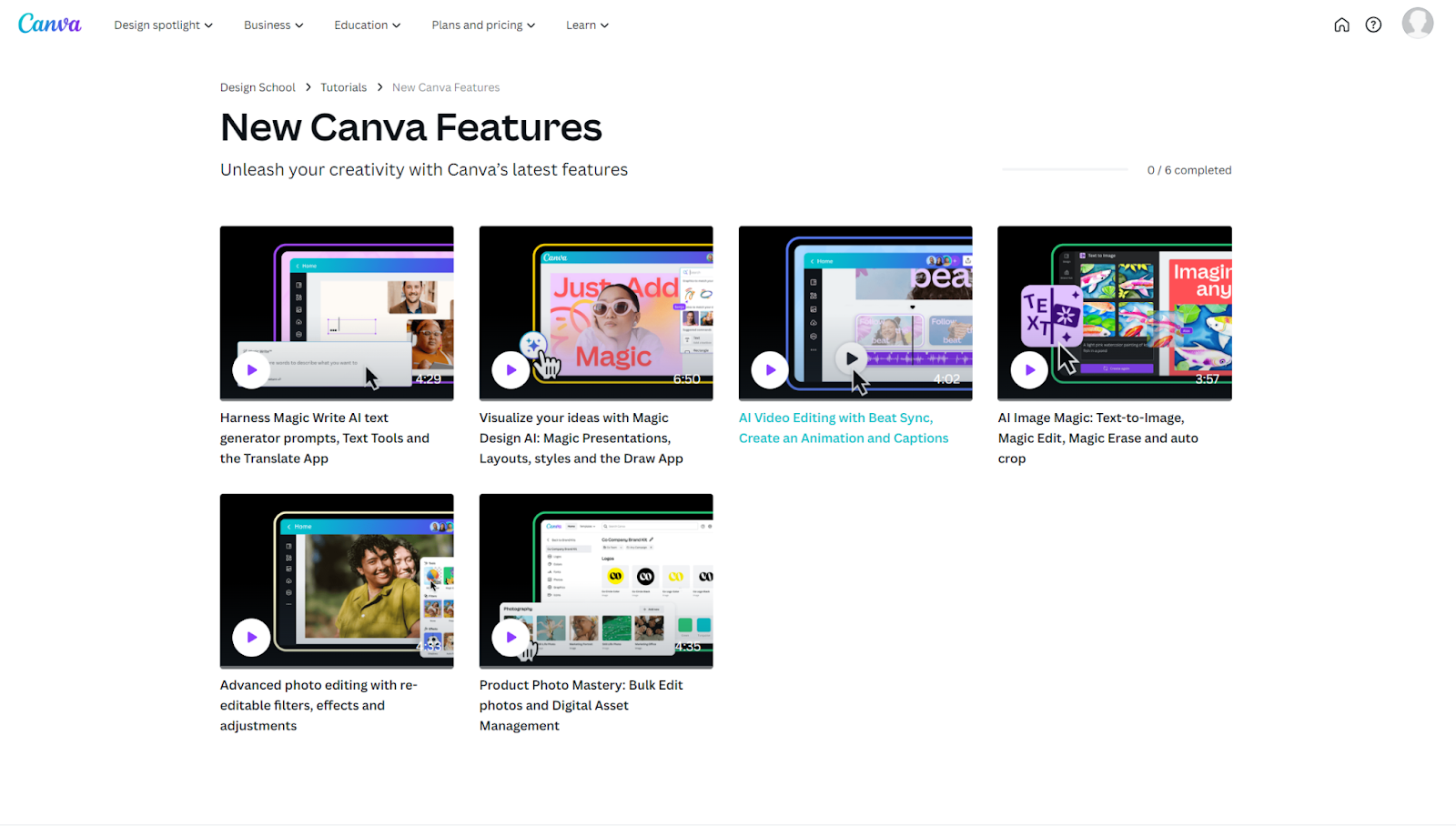Play the Advanced photo editing video
Screen dimensions: 1456x826
[251, 638]
